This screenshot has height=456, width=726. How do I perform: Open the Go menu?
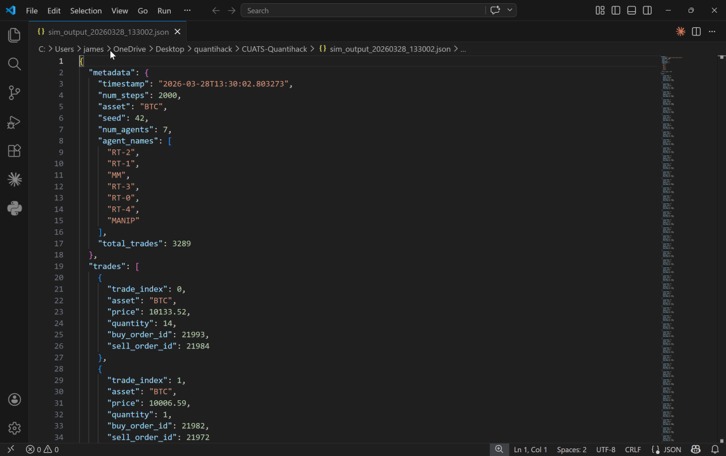click(143, 11)
